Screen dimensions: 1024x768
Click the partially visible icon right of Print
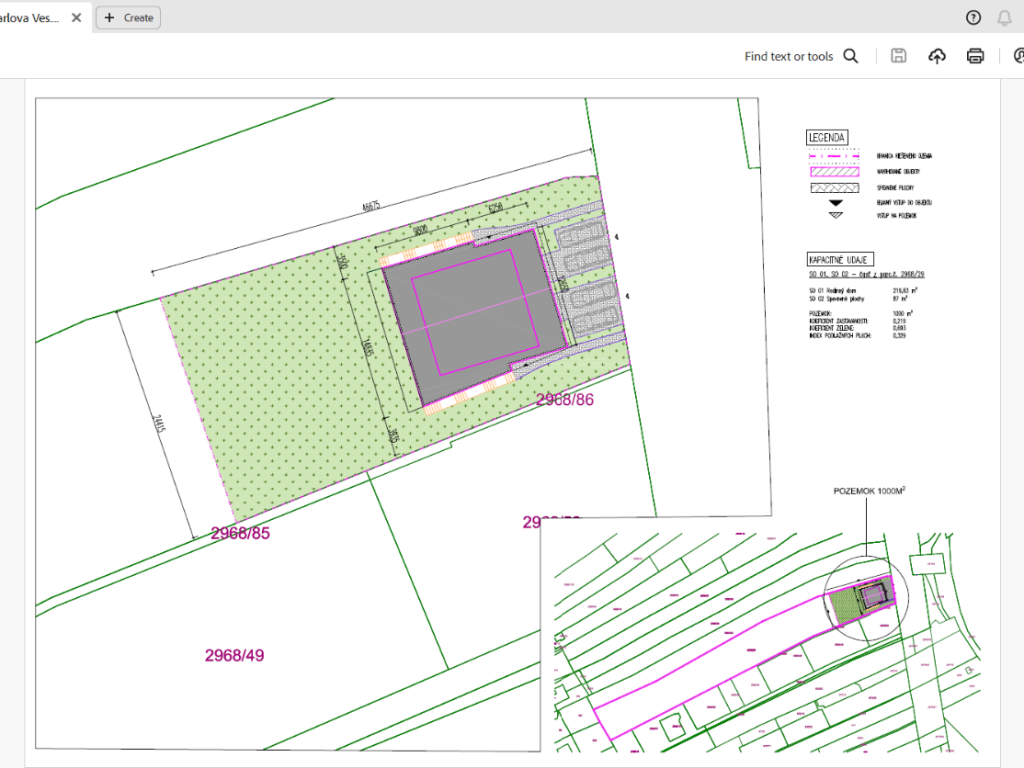coord(1016,56)
